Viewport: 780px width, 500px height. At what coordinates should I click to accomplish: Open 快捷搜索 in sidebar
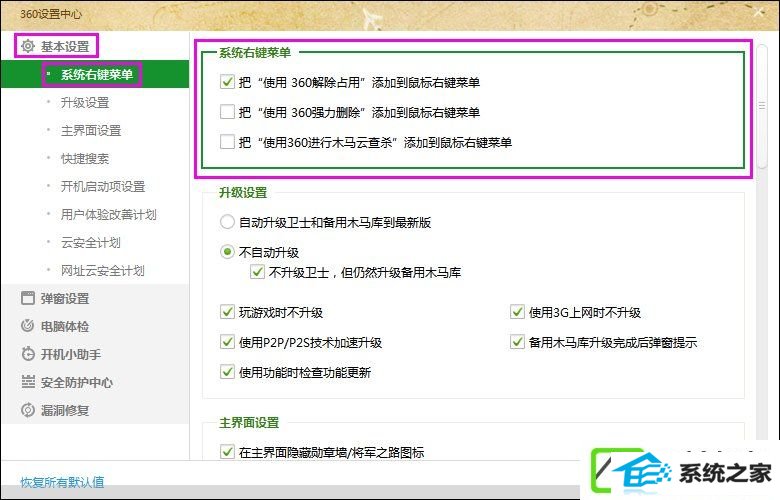tap(85, 158)
